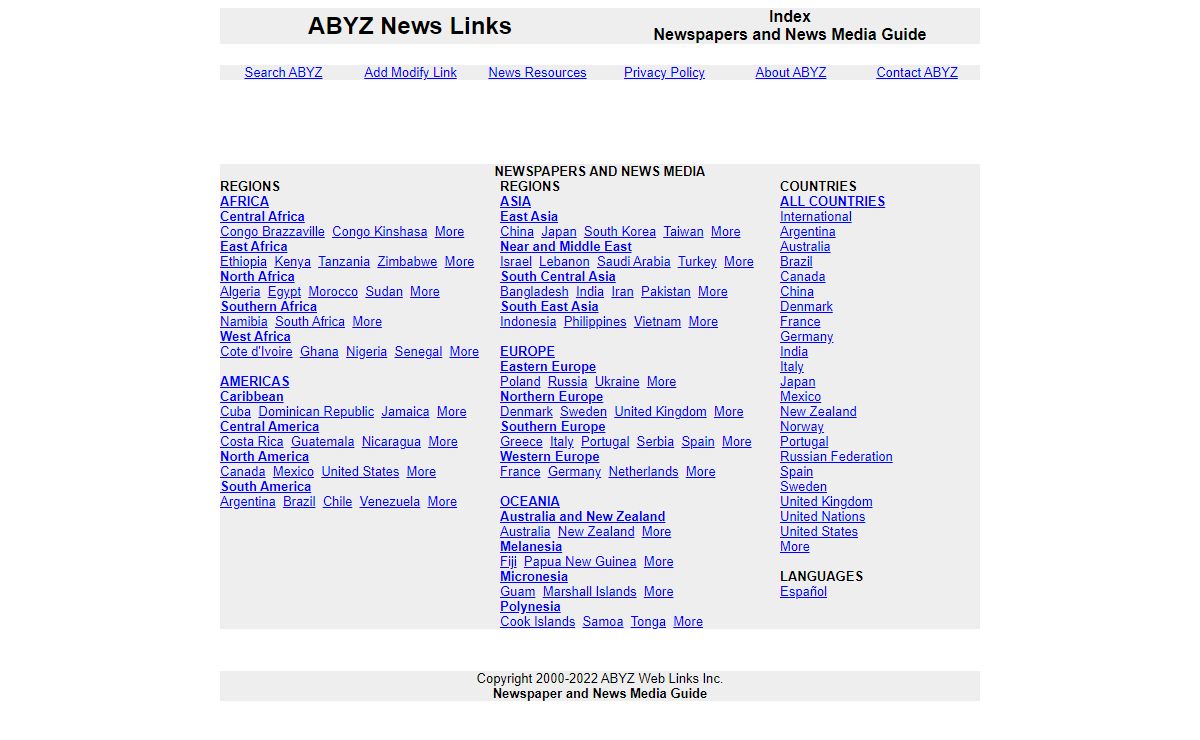
Task: Select Bangladesh under South Central Asia
Action: coord(534,291)
